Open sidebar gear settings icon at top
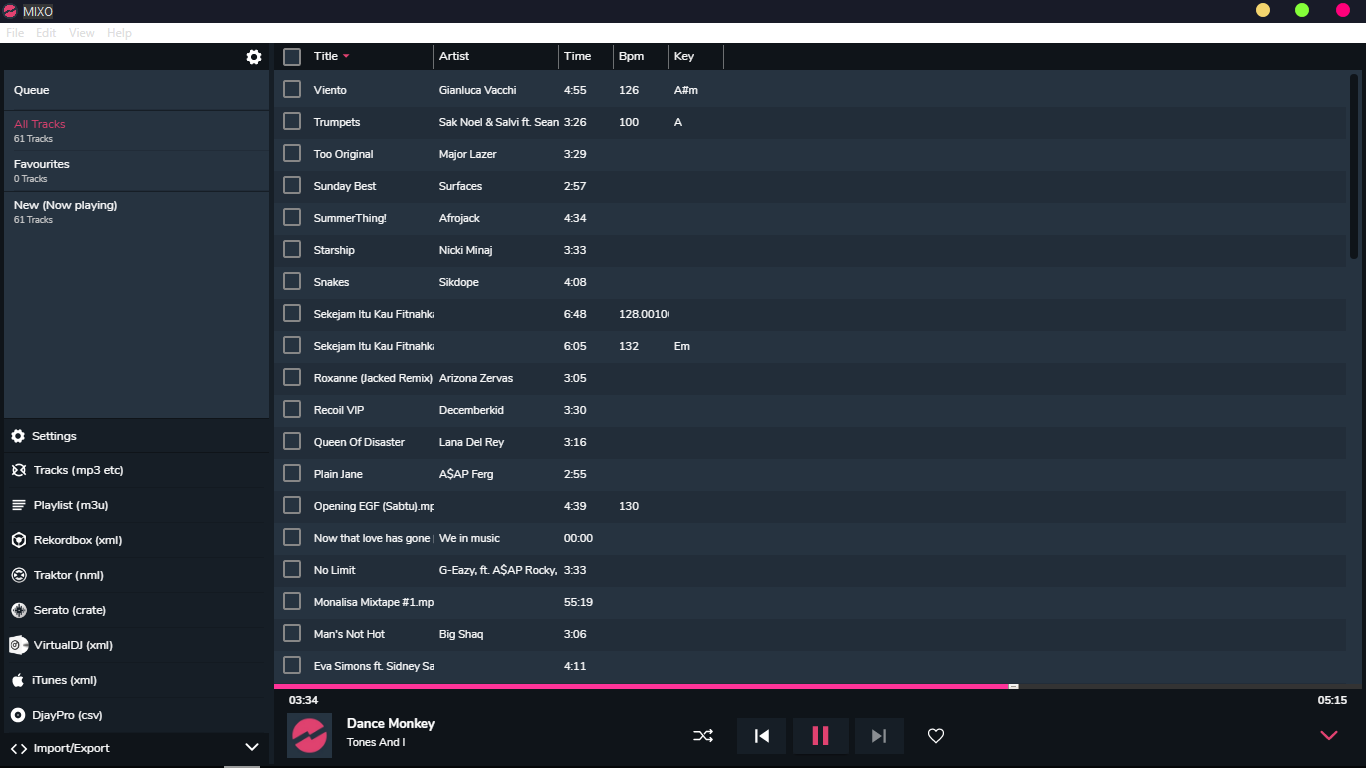 coord(254,57)
